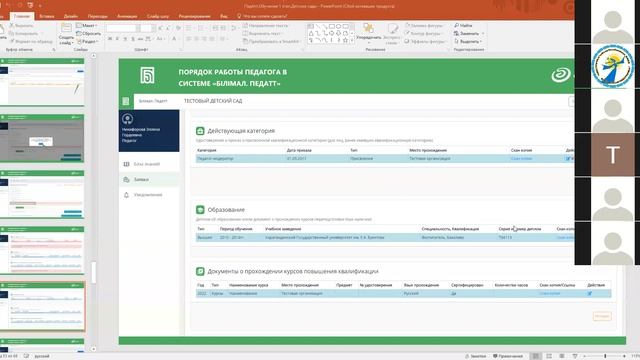The height and width of the screenshot is (360, 640).
Task: Click scroll-down arrow of slide panel
Action: [93, 349]
